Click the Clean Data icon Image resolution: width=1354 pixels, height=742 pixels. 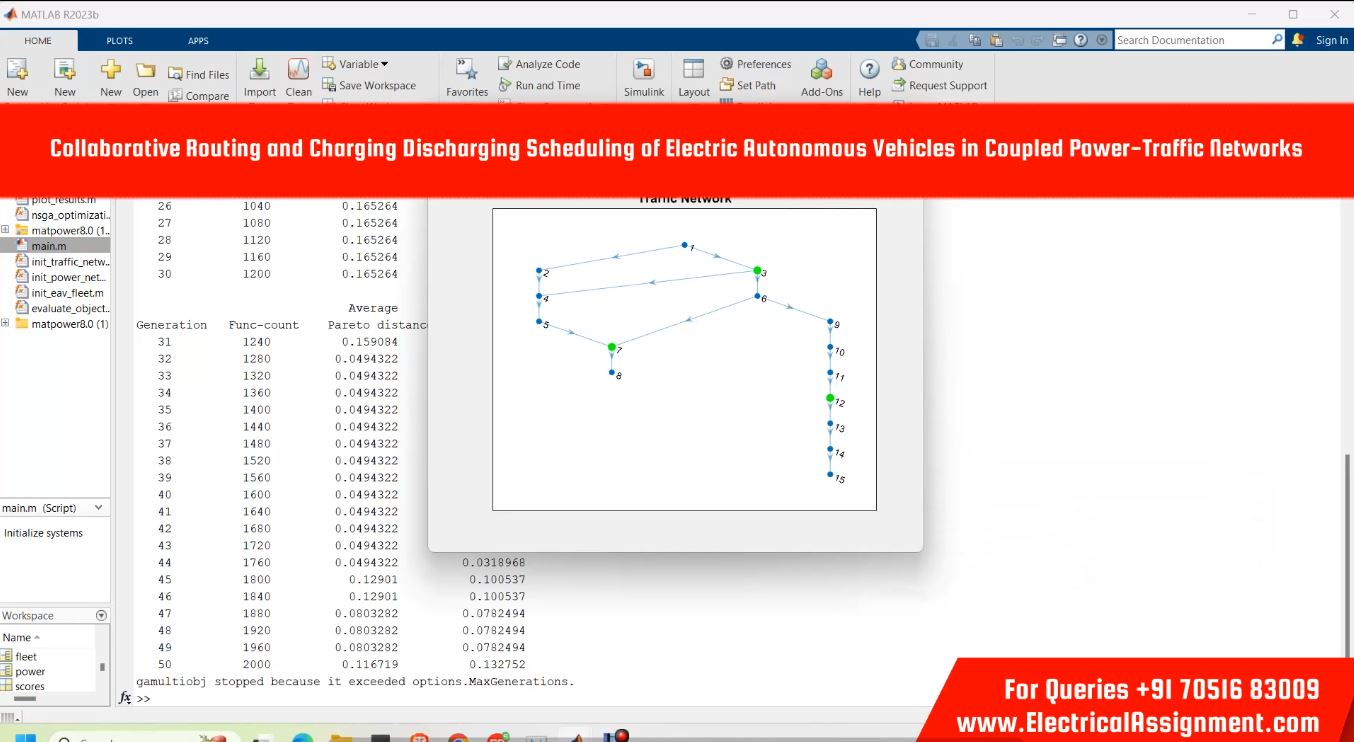coord(298,71)
